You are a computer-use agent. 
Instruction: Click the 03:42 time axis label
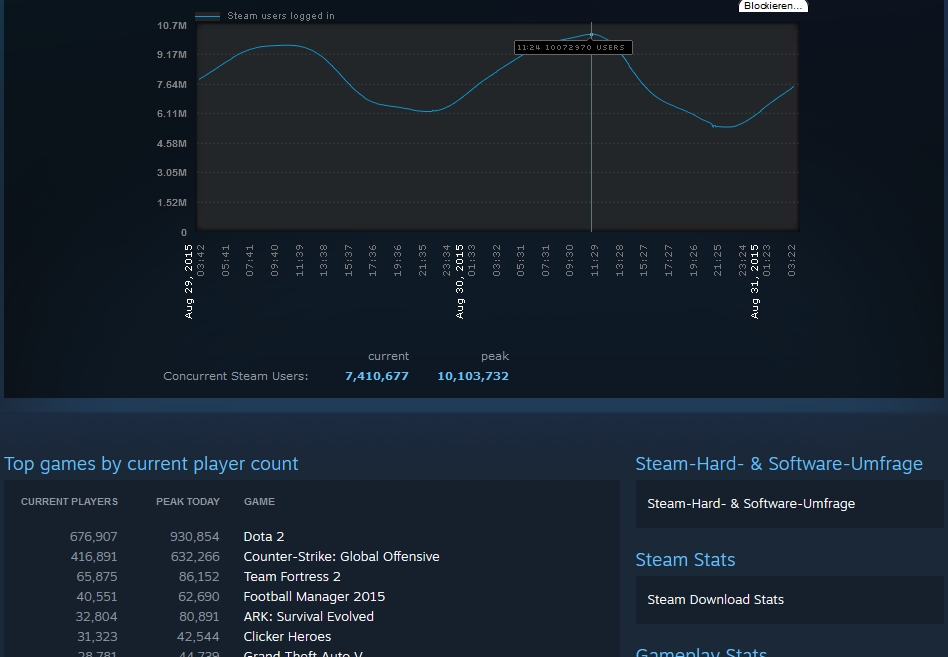pyautogui.click(x=201, y=261)
